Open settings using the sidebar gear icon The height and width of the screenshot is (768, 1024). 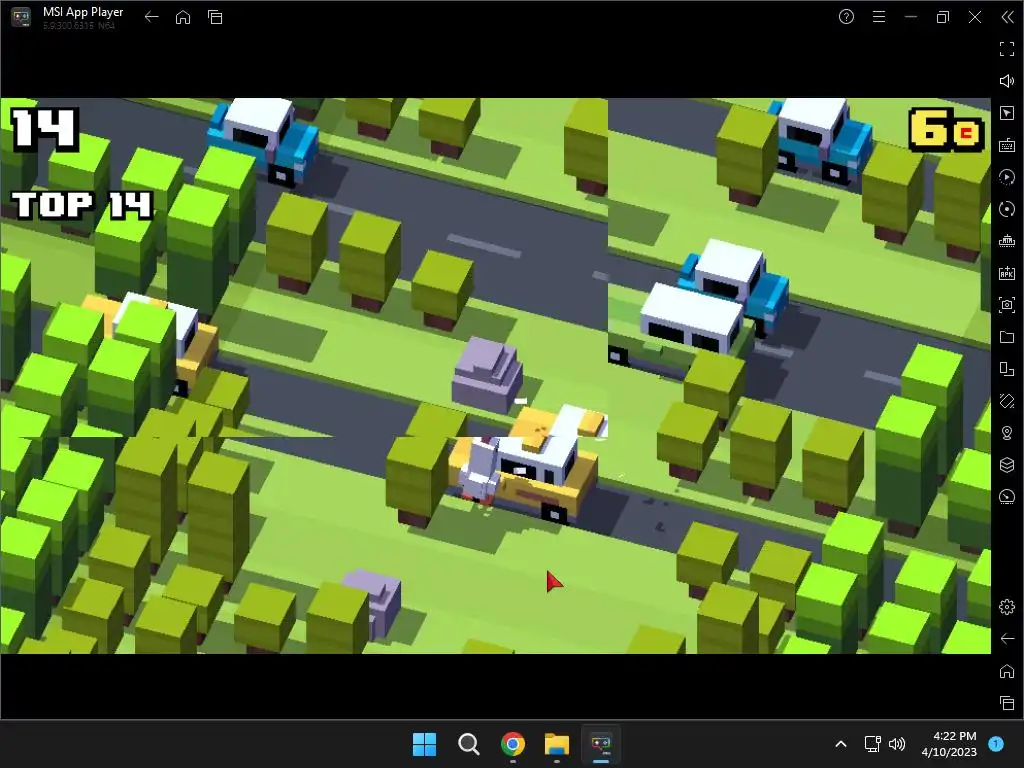(x=1006, y=607)
